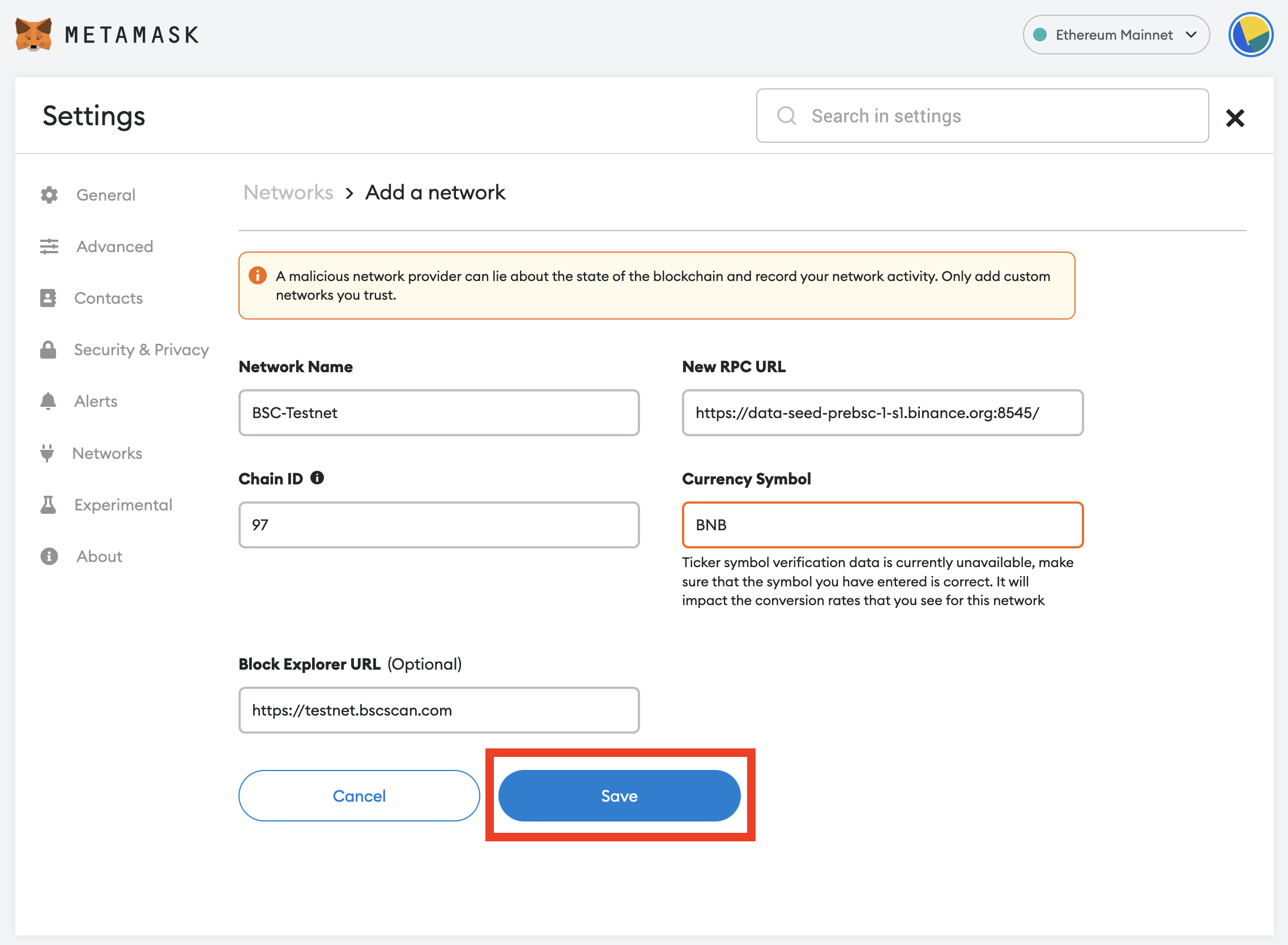Click the search magnifier icon
The height and width of the screenshot is (945, 1288).
(x=786, y=116)
